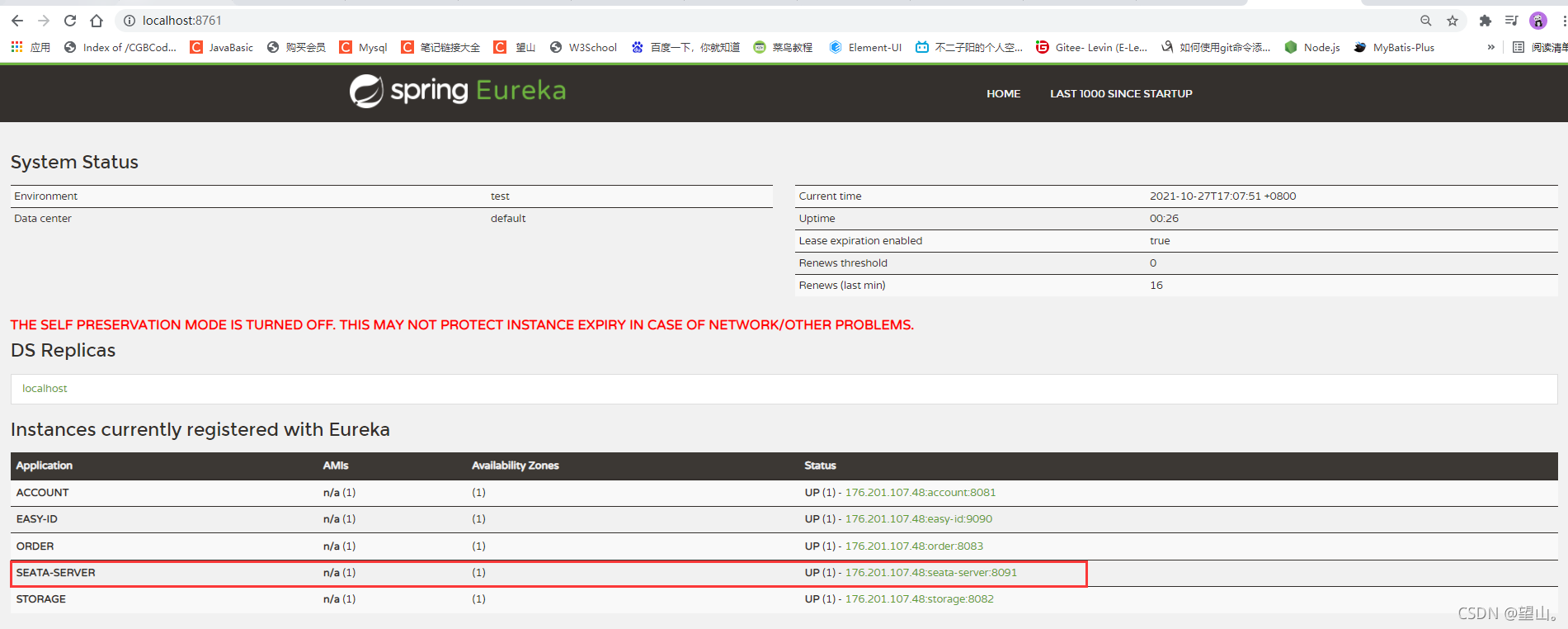Select the SEATA-SERVER application name
Viewport: 1568px width, 629px height.
click(56, 573)
